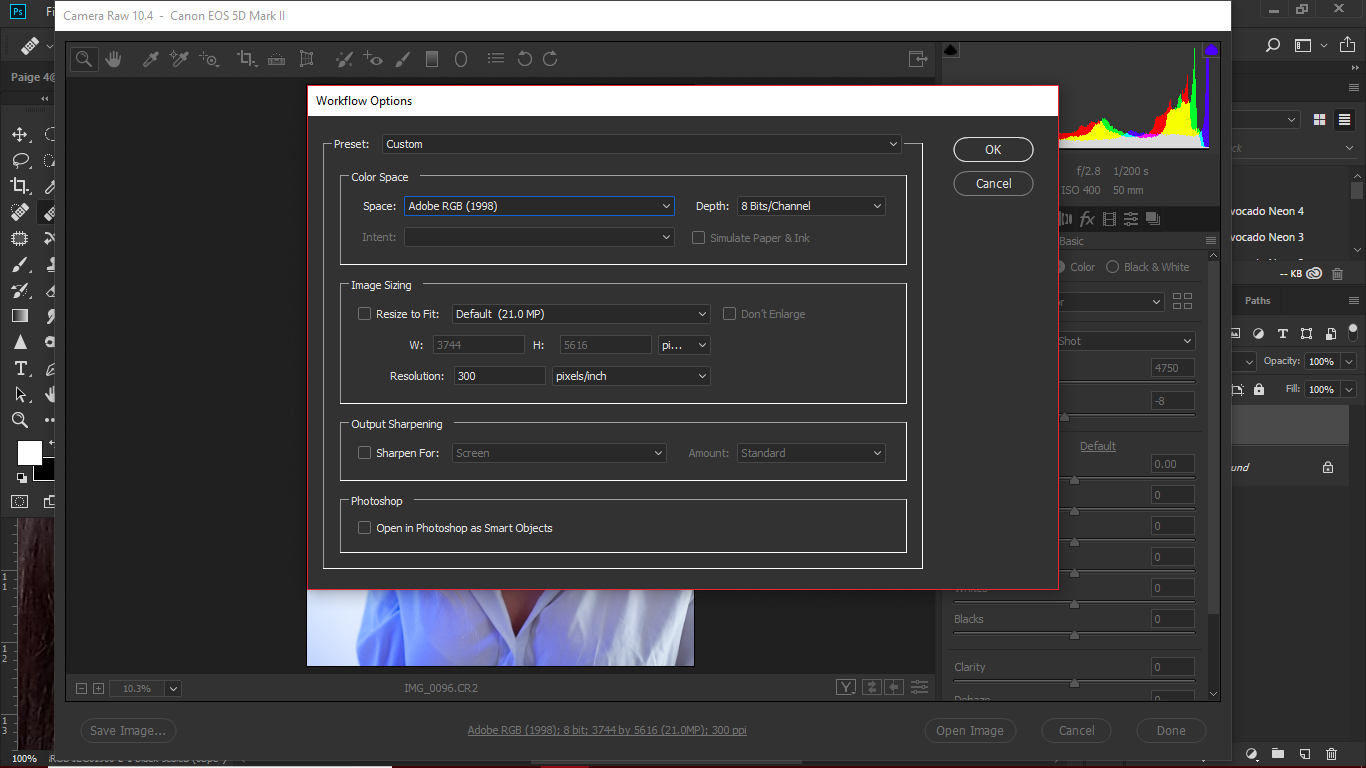Select the Black & White treatment radio button
Image resolution: width=1366 pixels, height=768 pixels.
point(1112,267)
